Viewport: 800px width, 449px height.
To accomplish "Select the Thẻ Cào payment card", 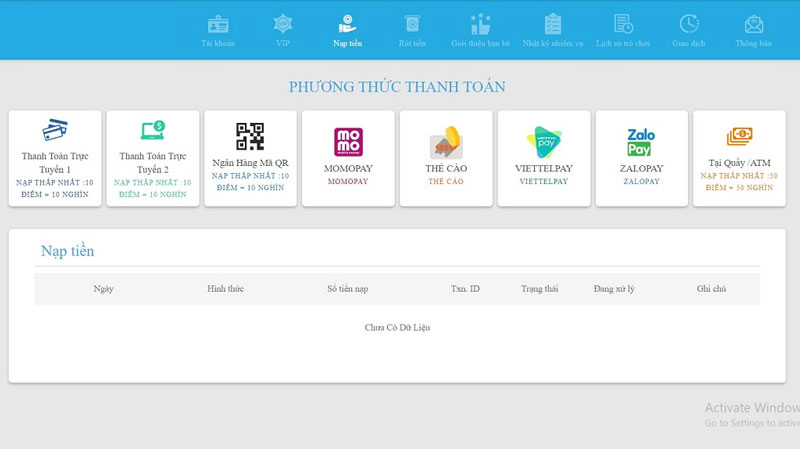I will point(446,158).
